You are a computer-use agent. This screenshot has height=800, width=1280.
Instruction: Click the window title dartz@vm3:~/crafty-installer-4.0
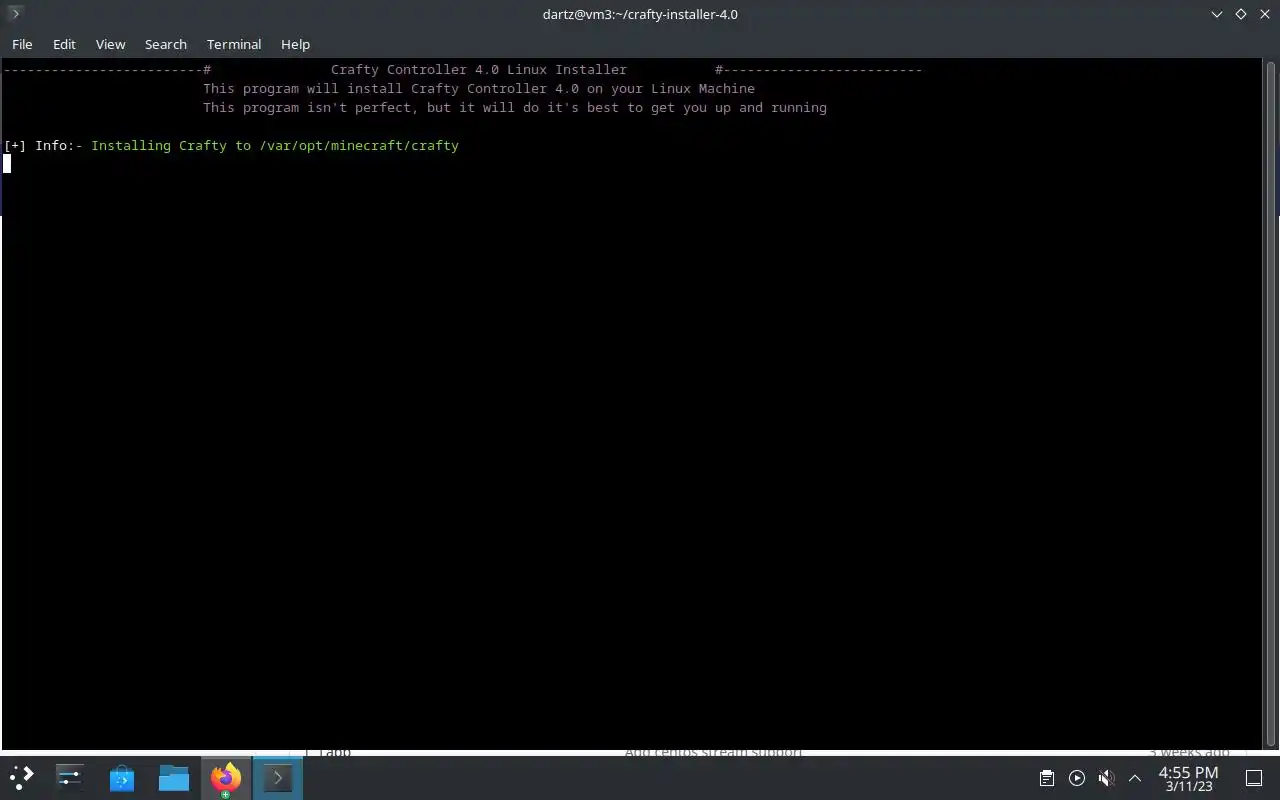click(x=640, y=14)
